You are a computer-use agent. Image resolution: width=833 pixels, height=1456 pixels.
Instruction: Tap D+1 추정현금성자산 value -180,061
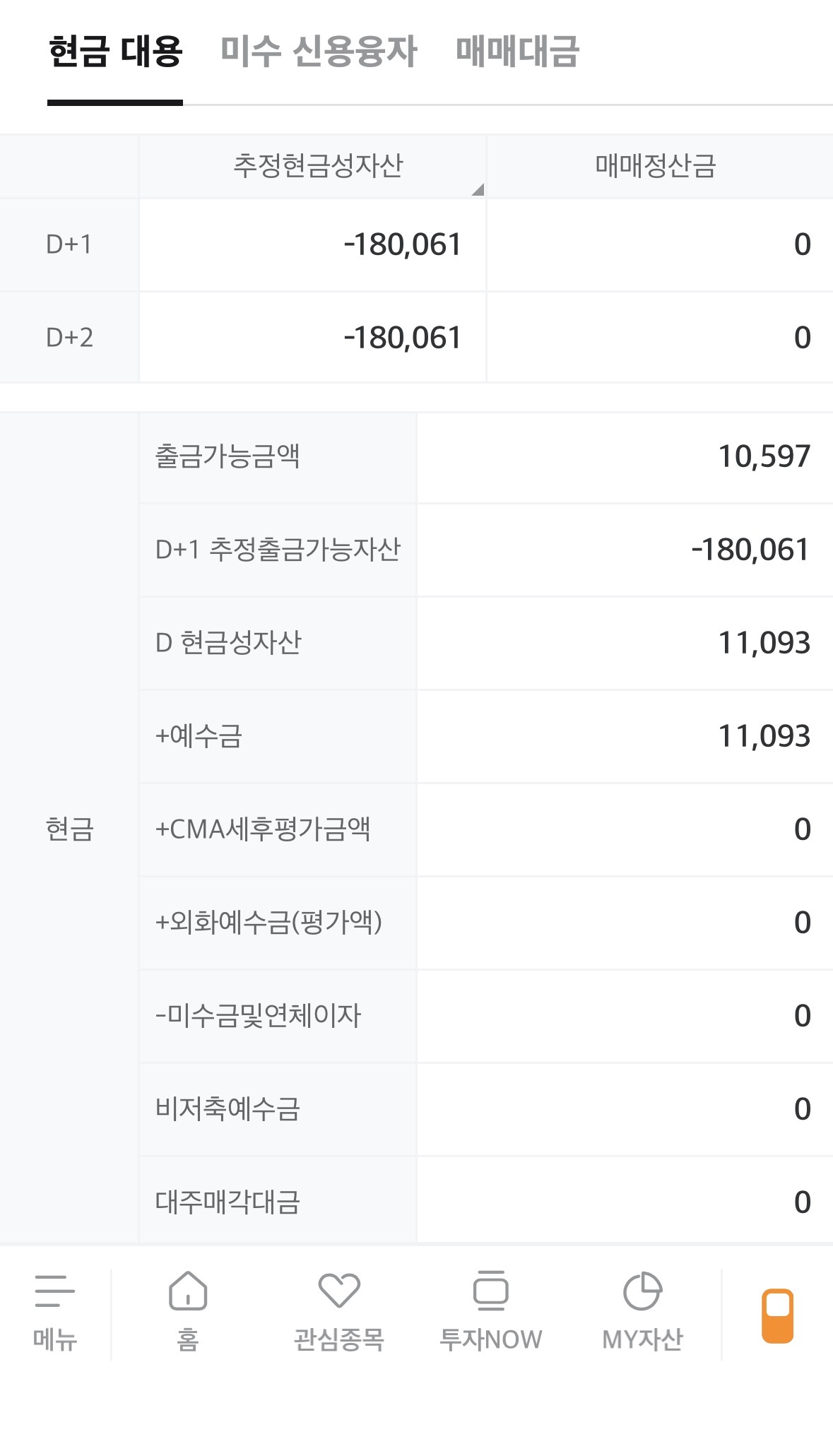[402, 244]
